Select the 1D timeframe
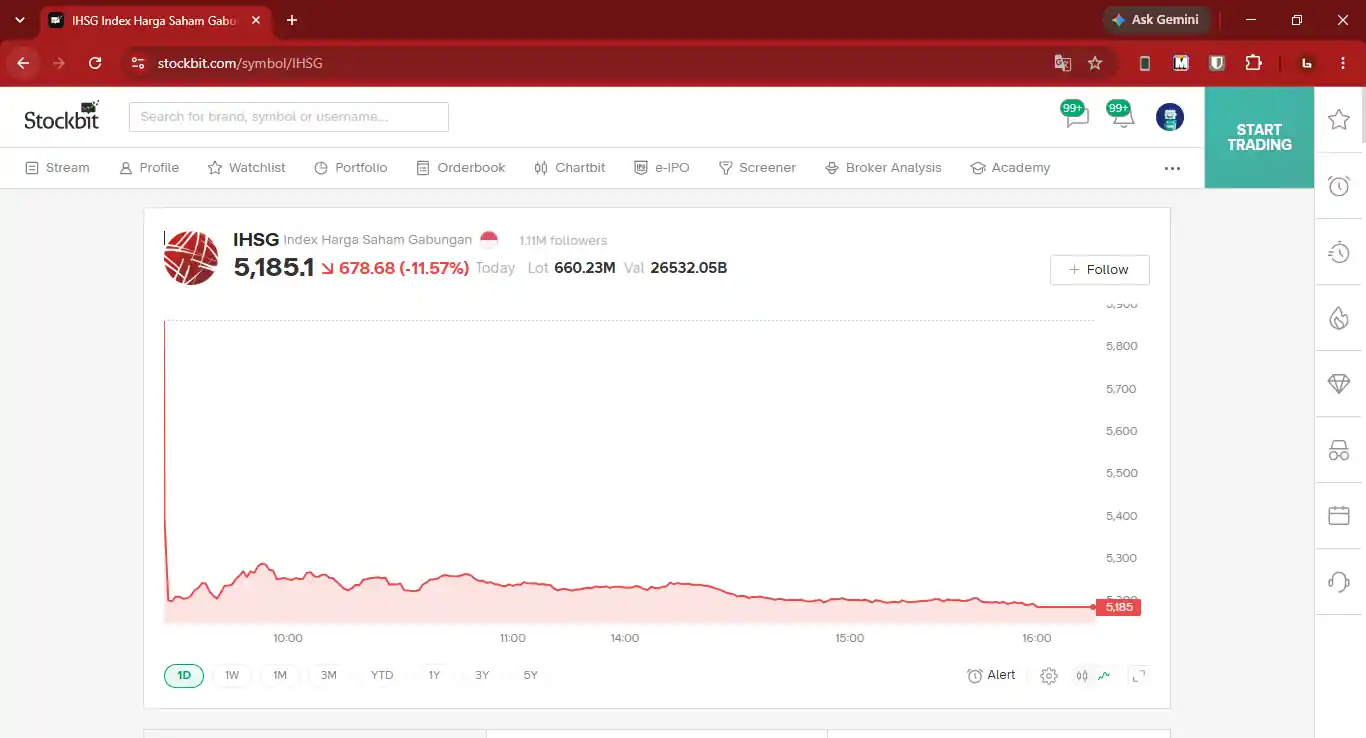Viewport: 1366px width, 738px height. click(184, 675)
